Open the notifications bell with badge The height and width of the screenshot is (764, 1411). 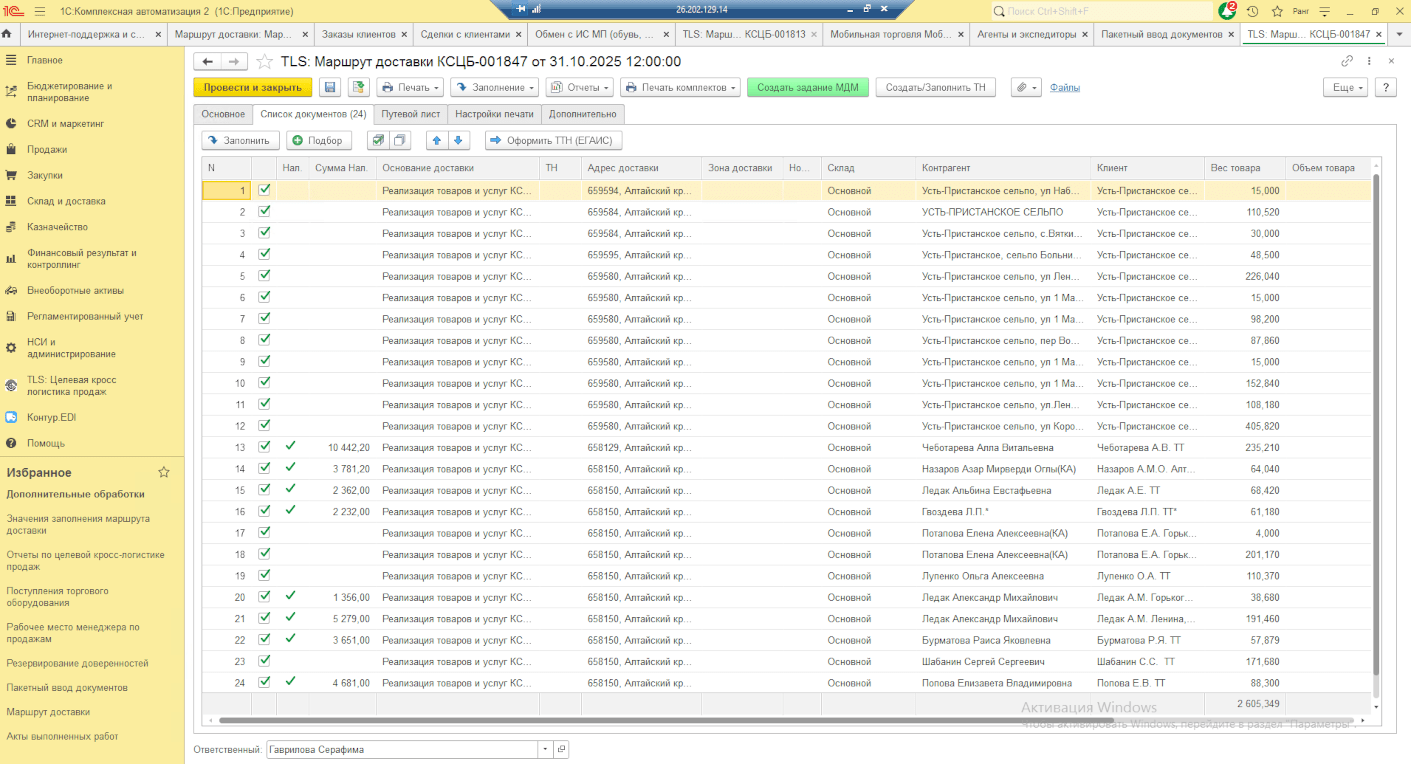coord(1227,11)
